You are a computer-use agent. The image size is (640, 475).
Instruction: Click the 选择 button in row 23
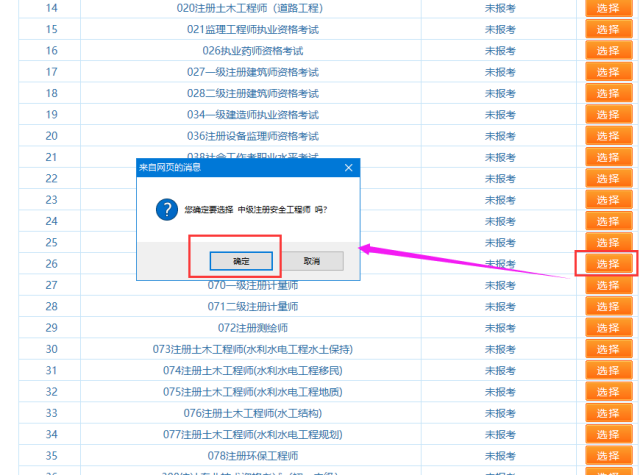(608, 200)
